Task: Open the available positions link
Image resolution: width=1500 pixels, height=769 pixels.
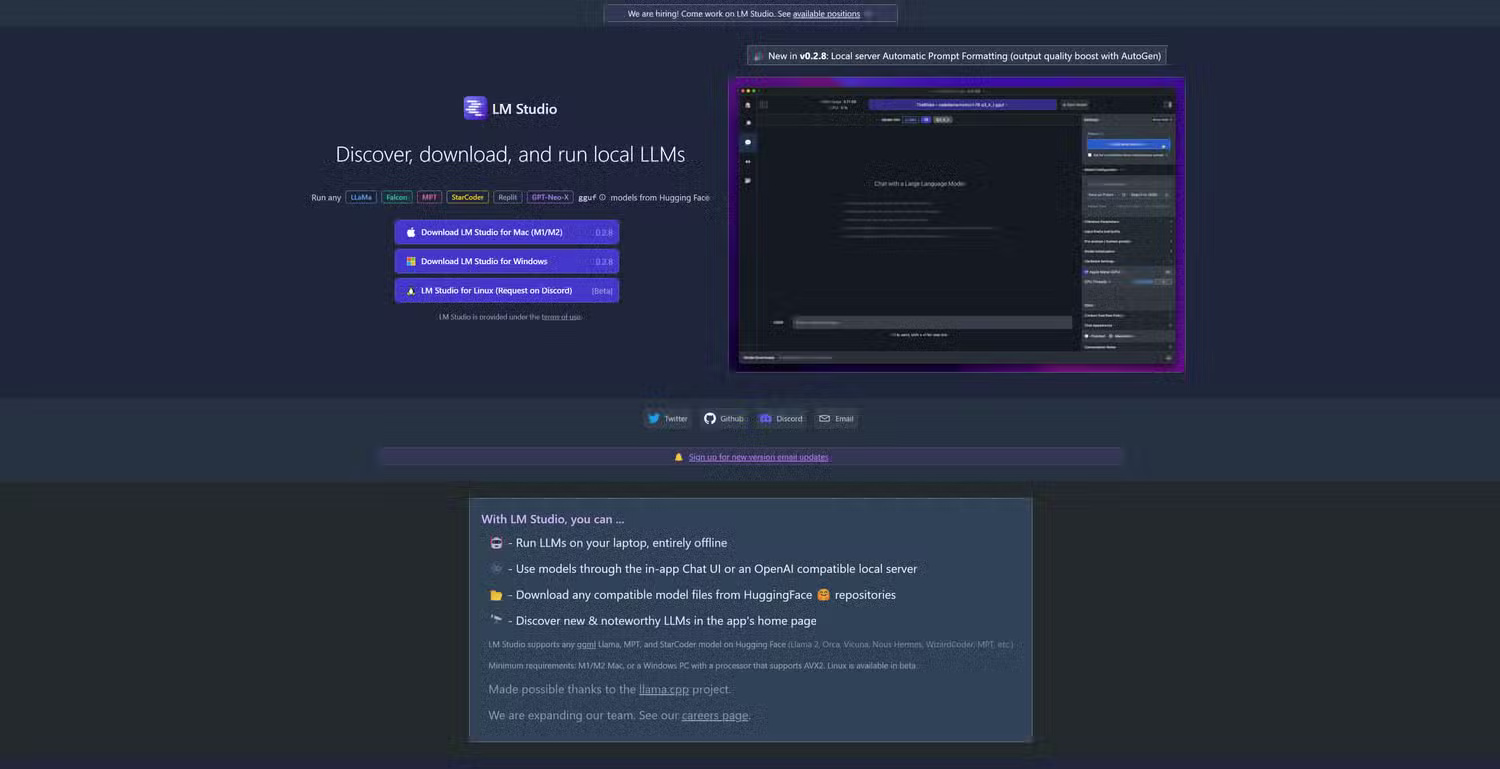Action: (x=826, y=14)
